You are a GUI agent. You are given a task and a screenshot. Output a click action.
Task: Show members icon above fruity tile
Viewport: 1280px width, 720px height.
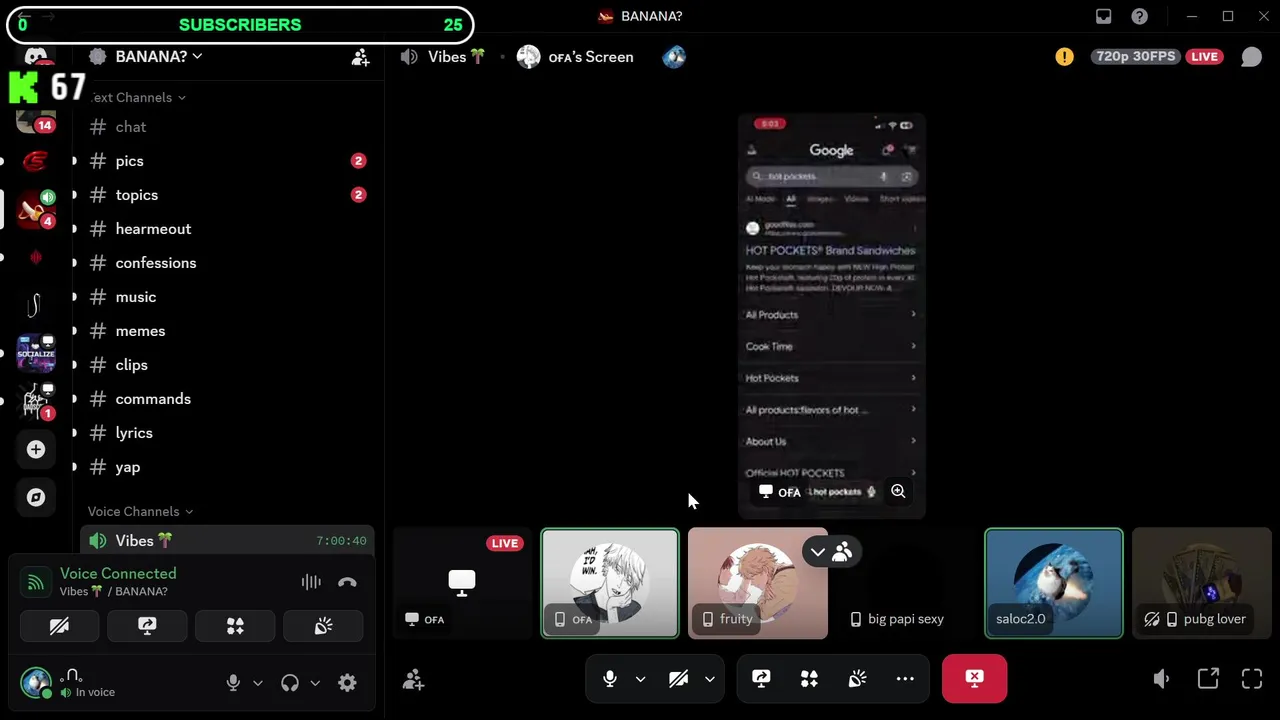click(842, 552)
